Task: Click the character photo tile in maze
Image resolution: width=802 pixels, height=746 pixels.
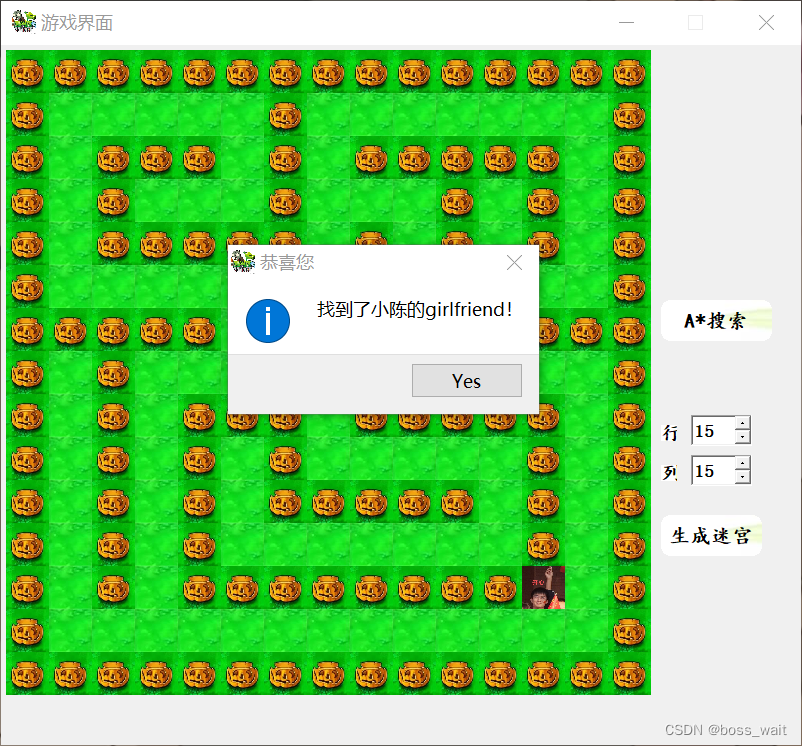Action: pos(543,587)
